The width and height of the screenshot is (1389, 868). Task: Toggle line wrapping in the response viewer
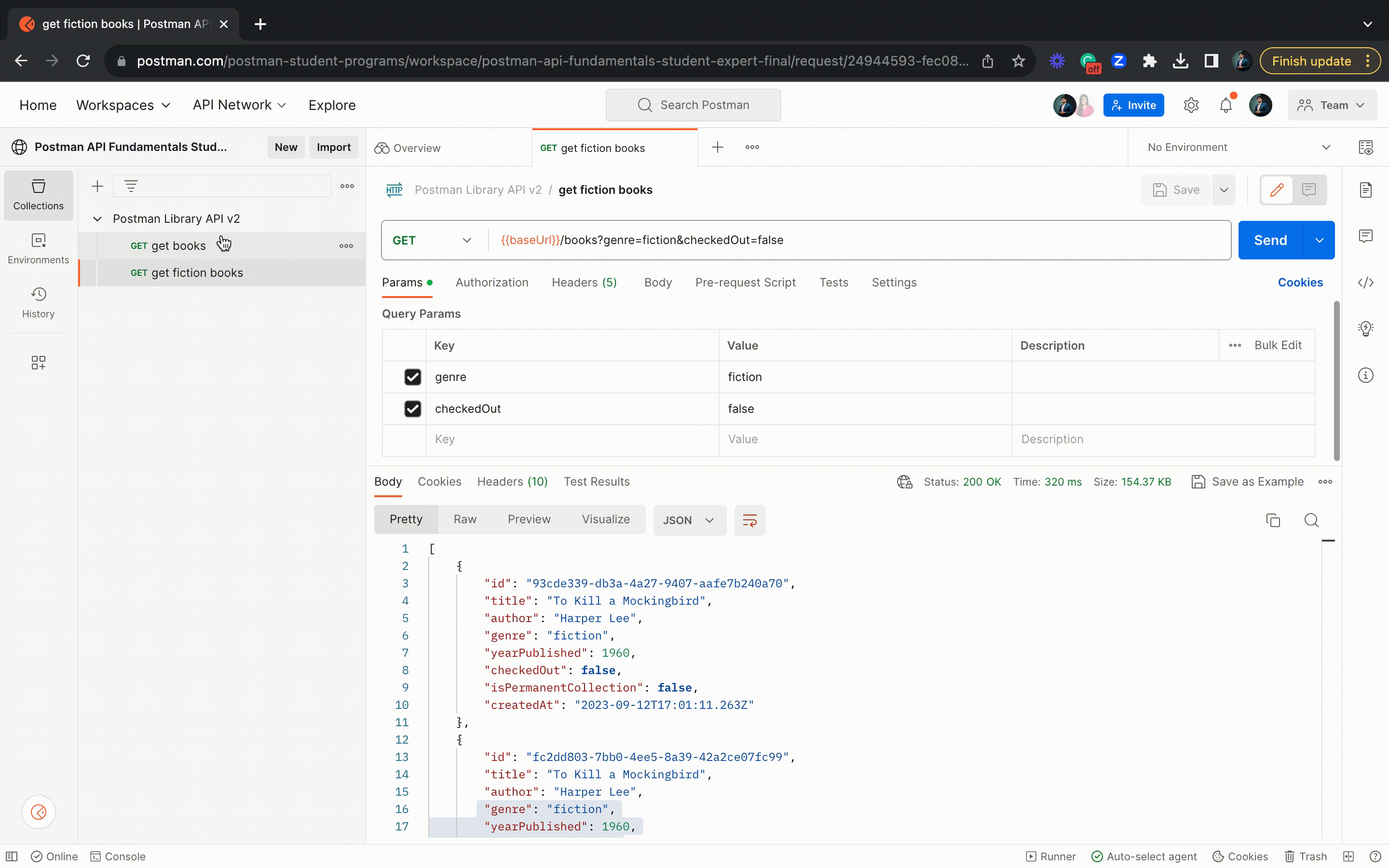pos(749,520)
